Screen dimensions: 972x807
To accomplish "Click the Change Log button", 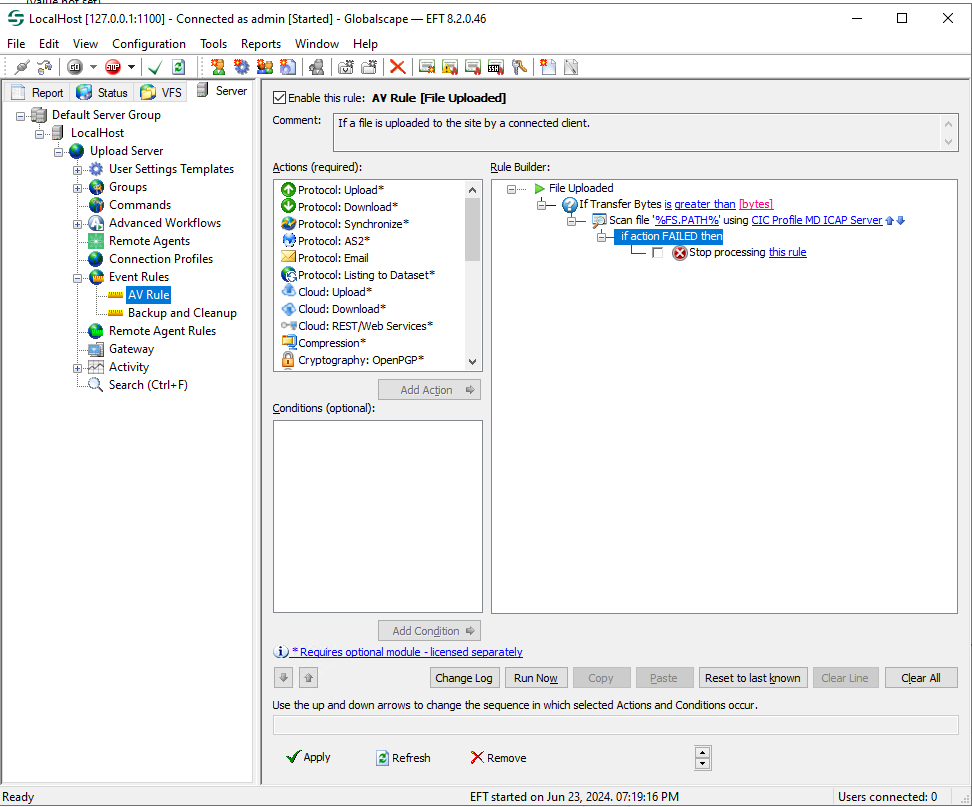I will [464, 677].
